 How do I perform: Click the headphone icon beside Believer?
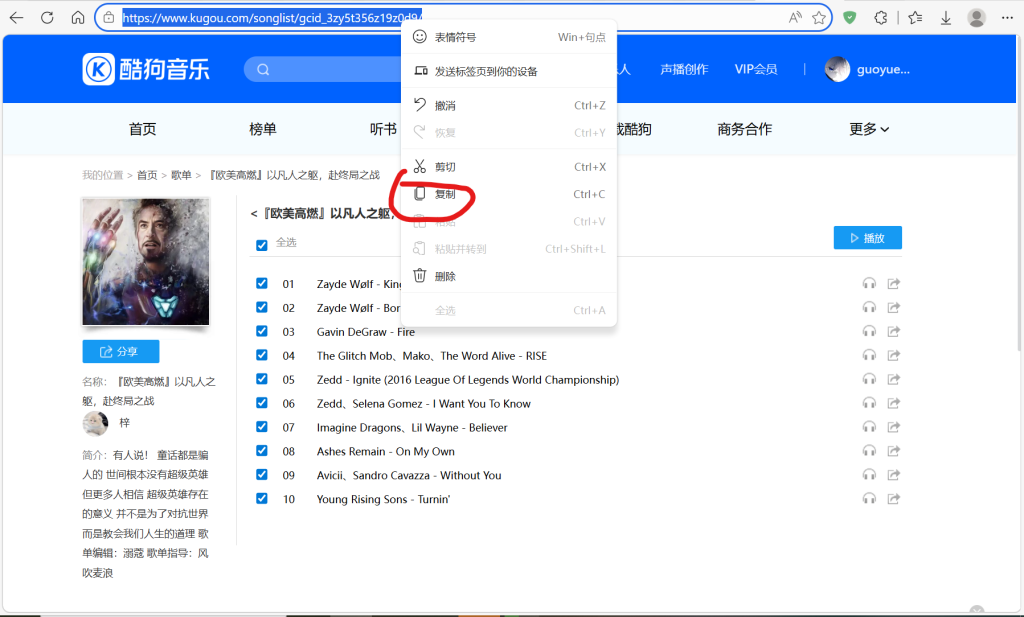pos(869,427)
